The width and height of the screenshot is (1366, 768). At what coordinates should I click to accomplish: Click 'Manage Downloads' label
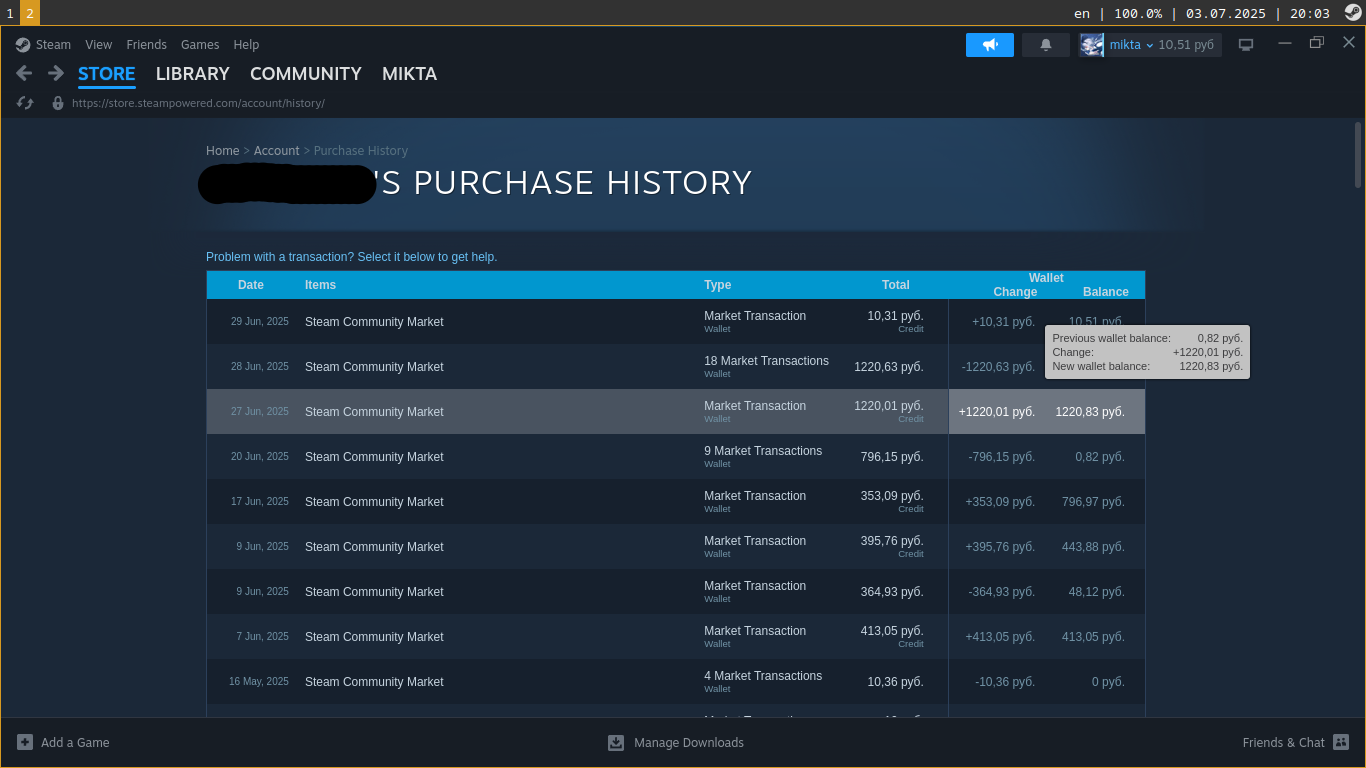[689, 742]
